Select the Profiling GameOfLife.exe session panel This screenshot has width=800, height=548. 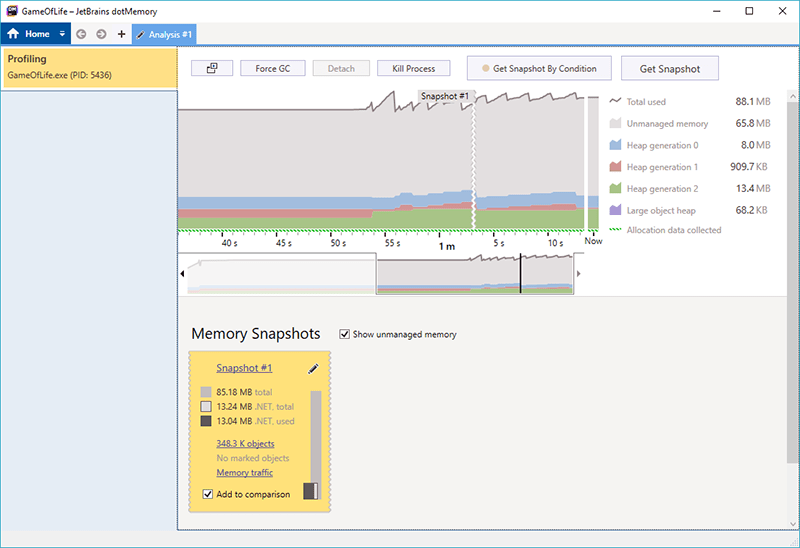point(88,67)
